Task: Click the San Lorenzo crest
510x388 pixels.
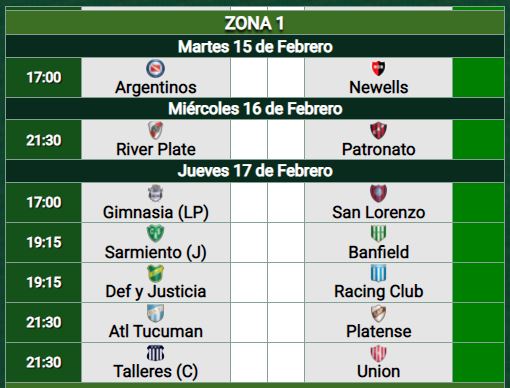Action: click(378, 193)
